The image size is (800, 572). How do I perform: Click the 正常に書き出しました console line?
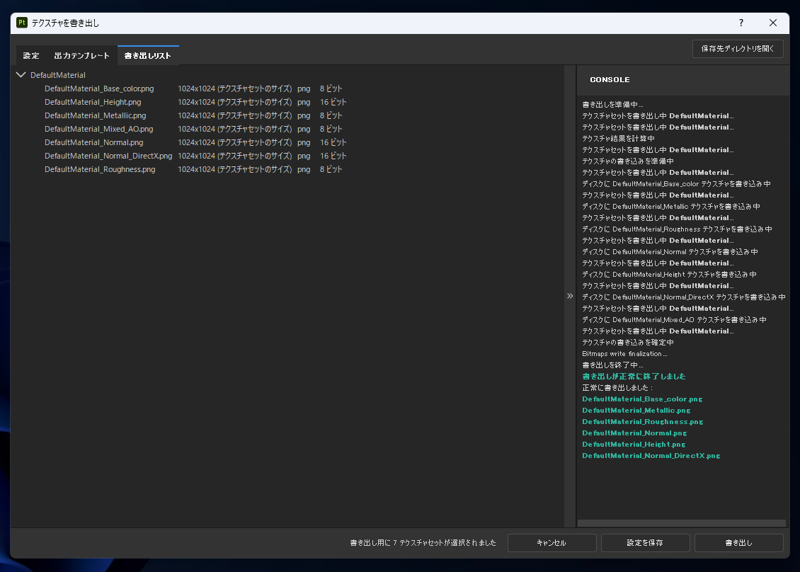coord(617,388)
